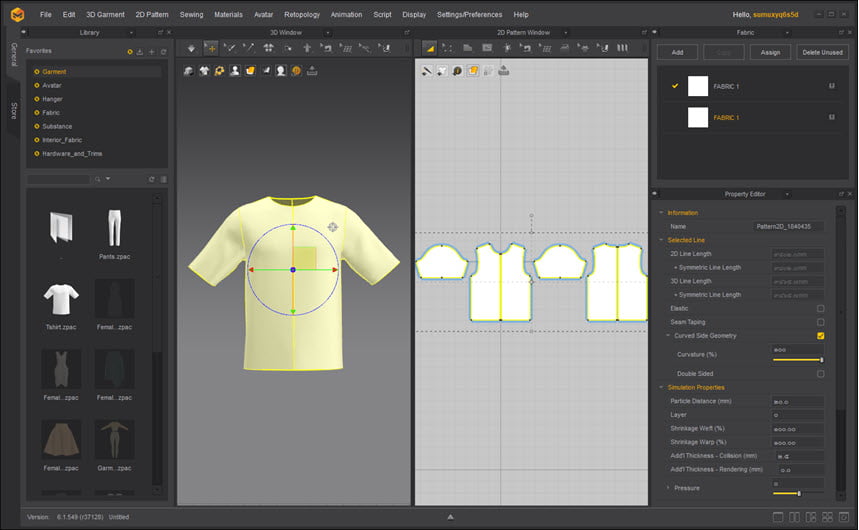
Task: Open the Property Editor title dropdown
Action: coord(787,194)
